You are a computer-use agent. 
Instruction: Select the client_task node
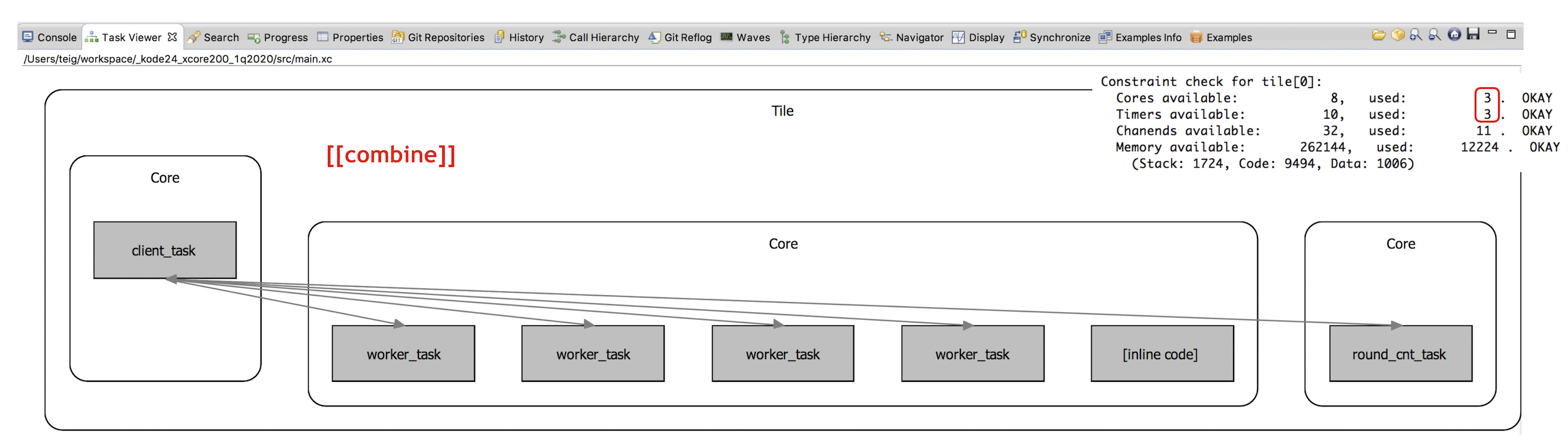pos(165,250)
